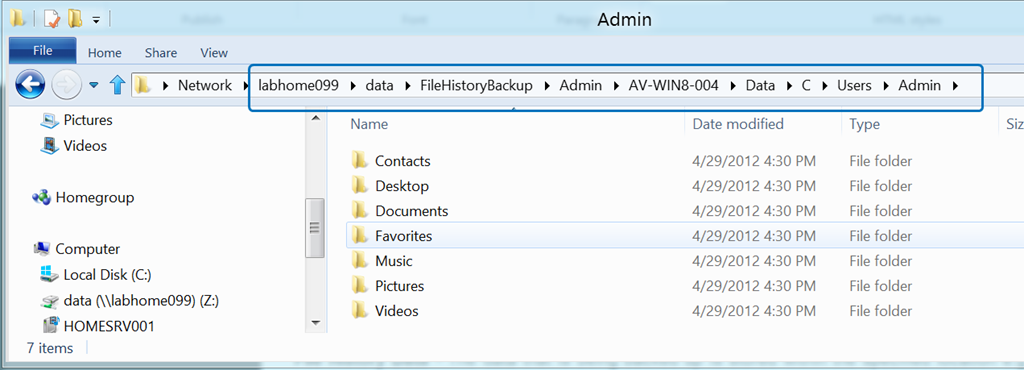Click the navigation pane scroll up arrow
The image size is (1024, 370).
click(315, 118)
